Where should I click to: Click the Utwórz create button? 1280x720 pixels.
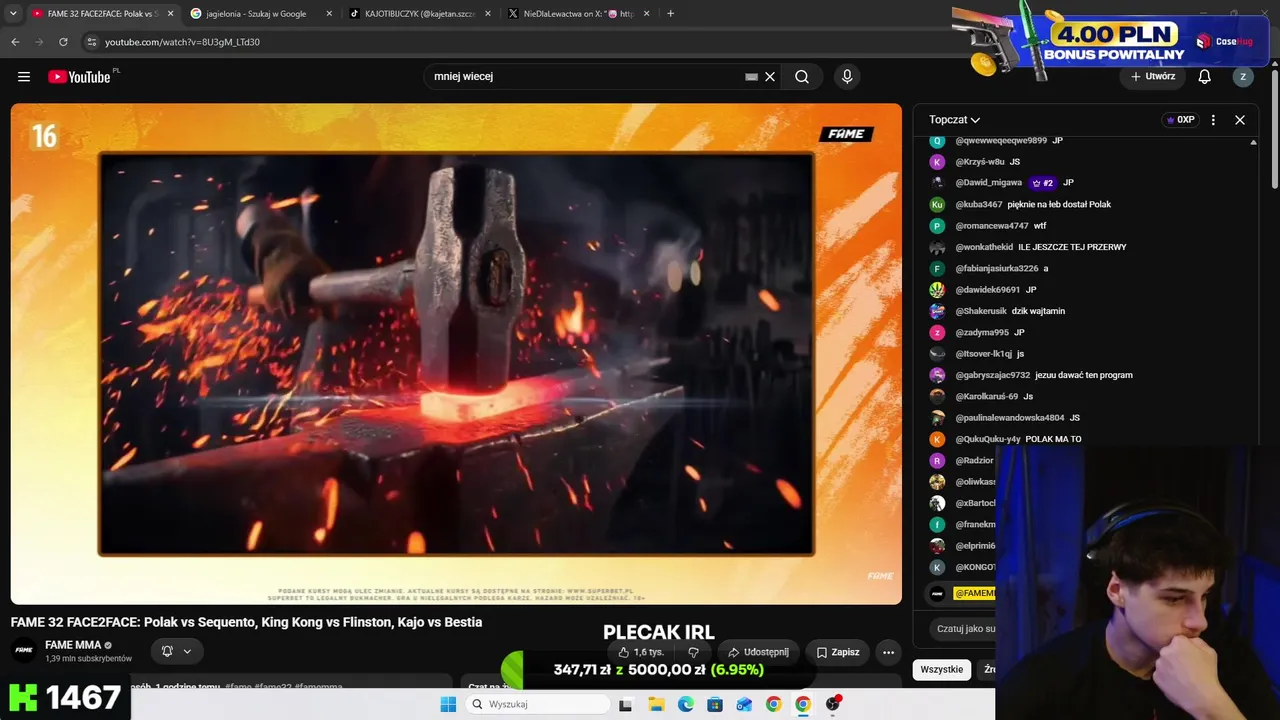(x=1153, y=77)
